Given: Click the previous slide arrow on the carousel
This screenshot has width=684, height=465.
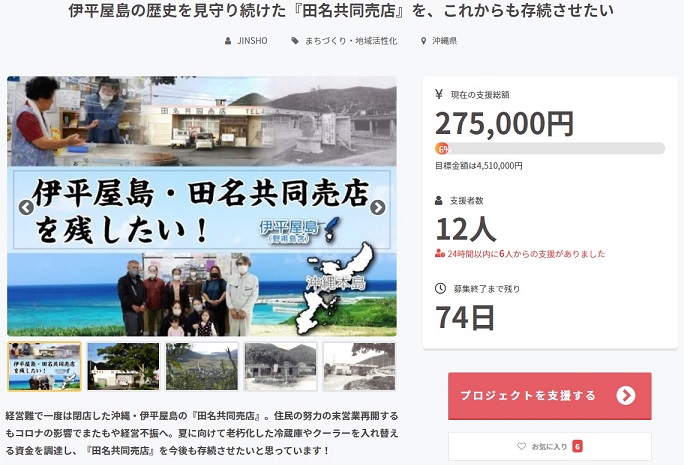Looking at the screenshot, I should 26,208.
